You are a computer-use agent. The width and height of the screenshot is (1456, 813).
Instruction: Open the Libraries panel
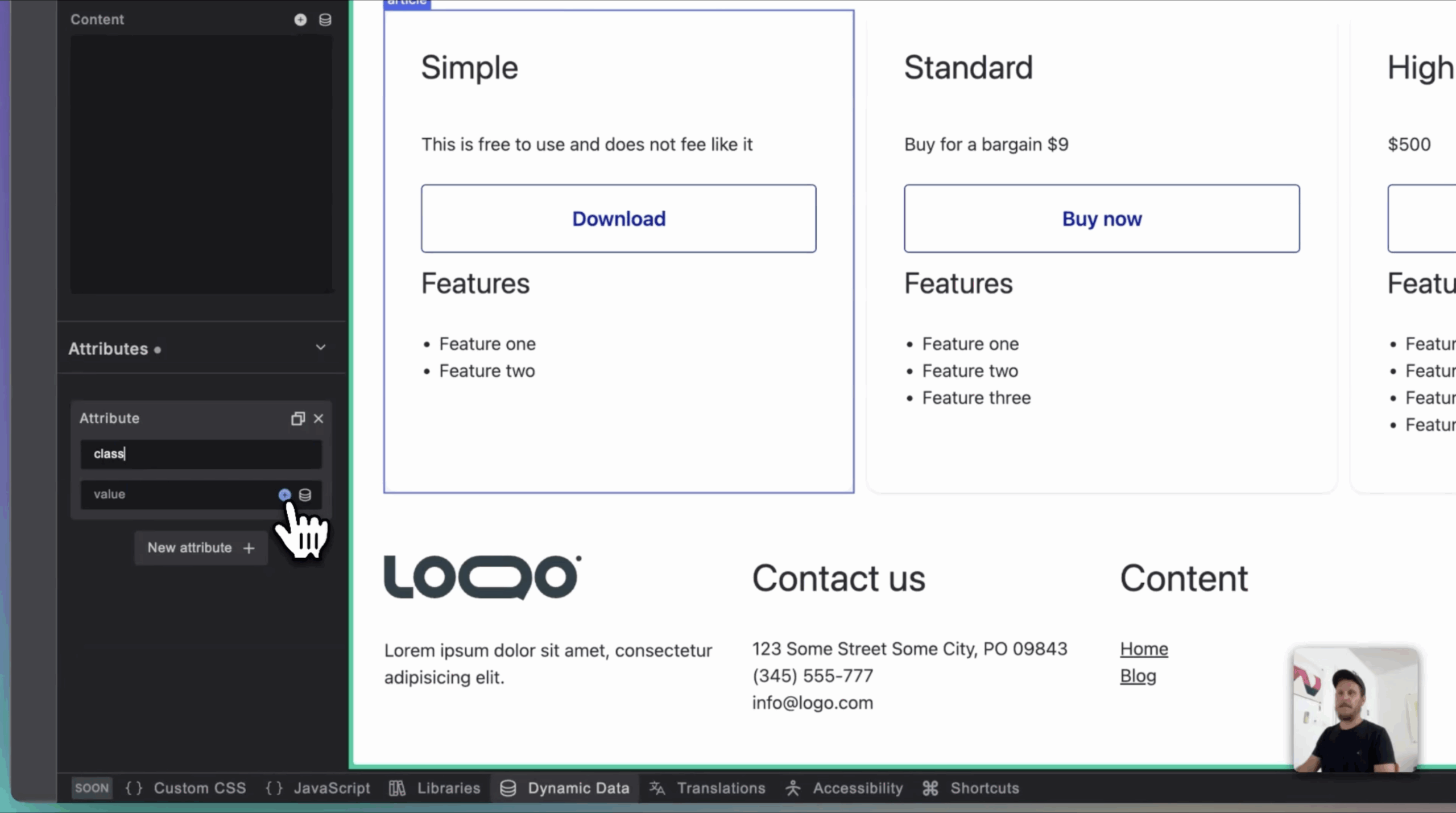pyautogui.click(x=435, y=788)
